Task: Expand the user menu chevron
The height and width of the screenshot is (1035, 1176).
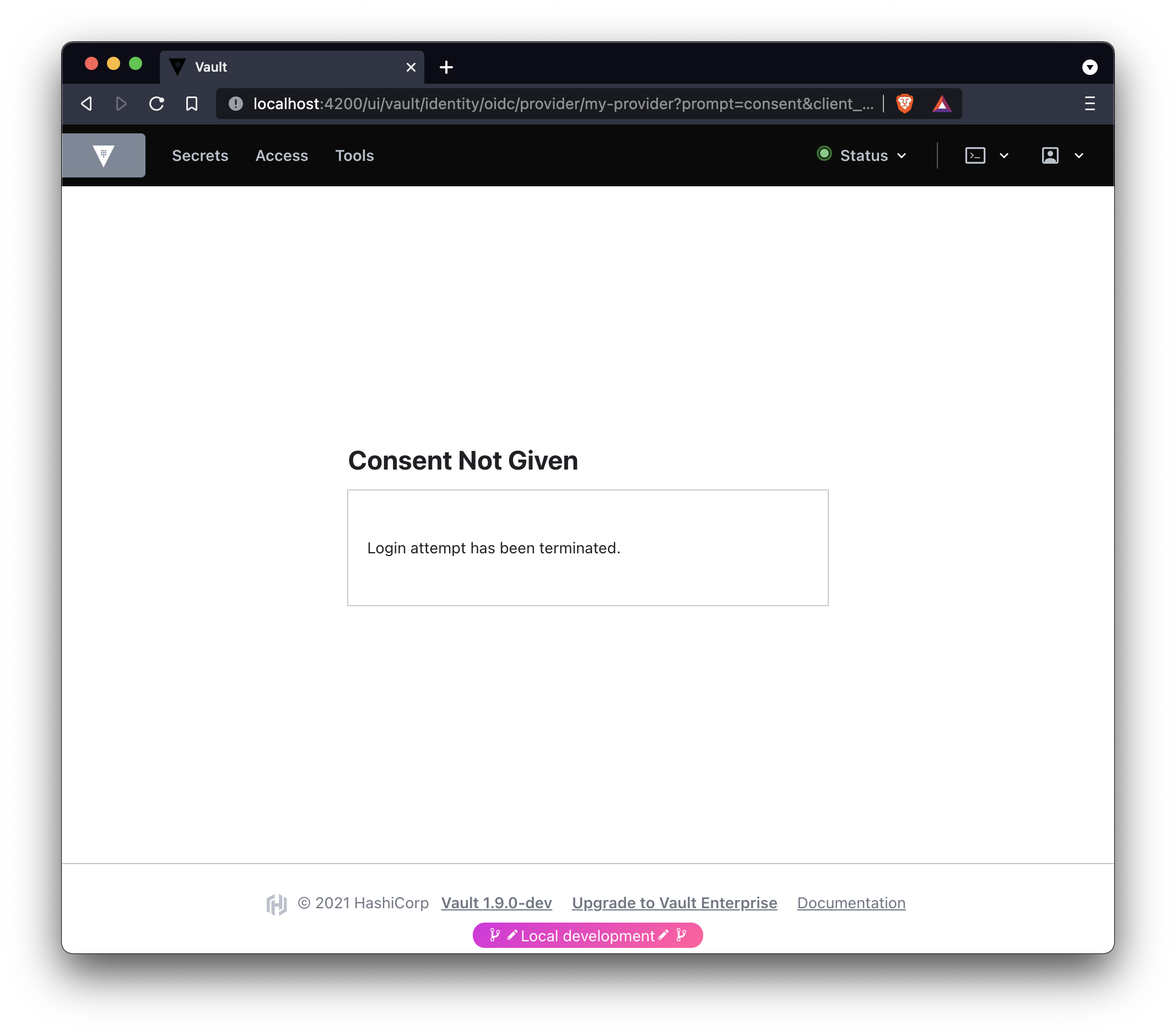Action: tap(1079, 155)
